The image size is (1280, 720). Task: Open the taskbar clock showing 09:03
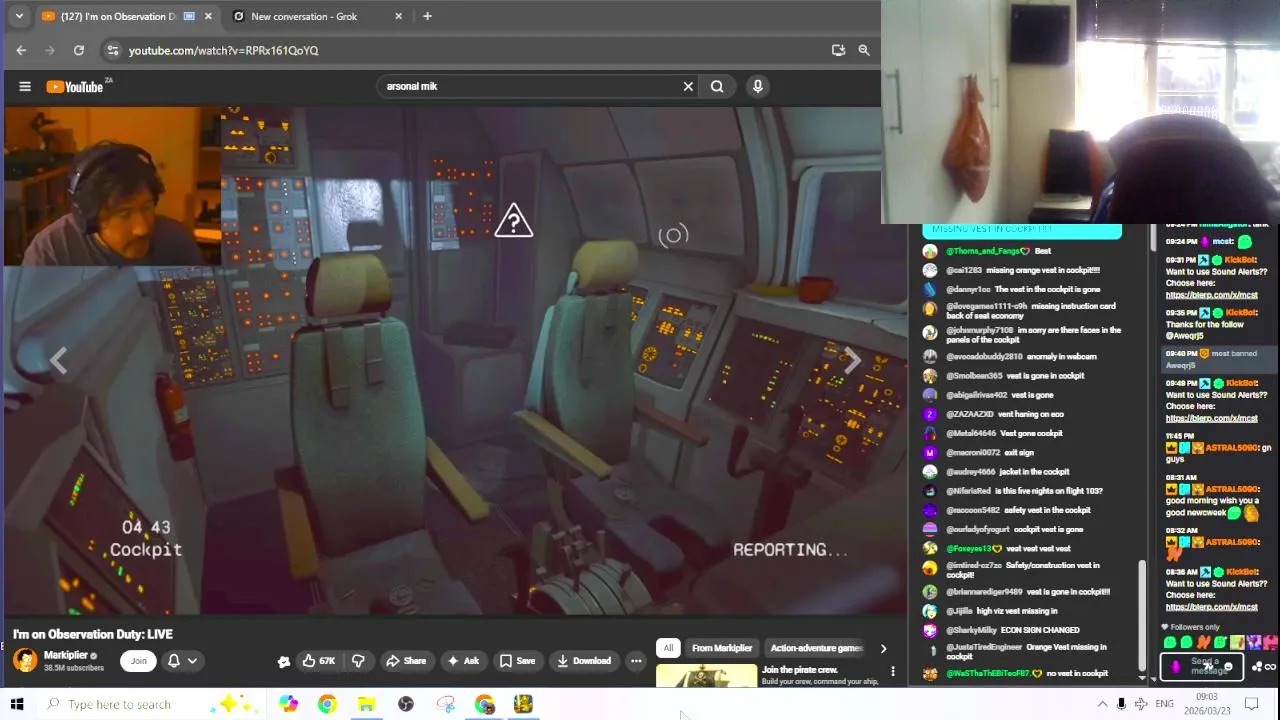[1207, 704]
